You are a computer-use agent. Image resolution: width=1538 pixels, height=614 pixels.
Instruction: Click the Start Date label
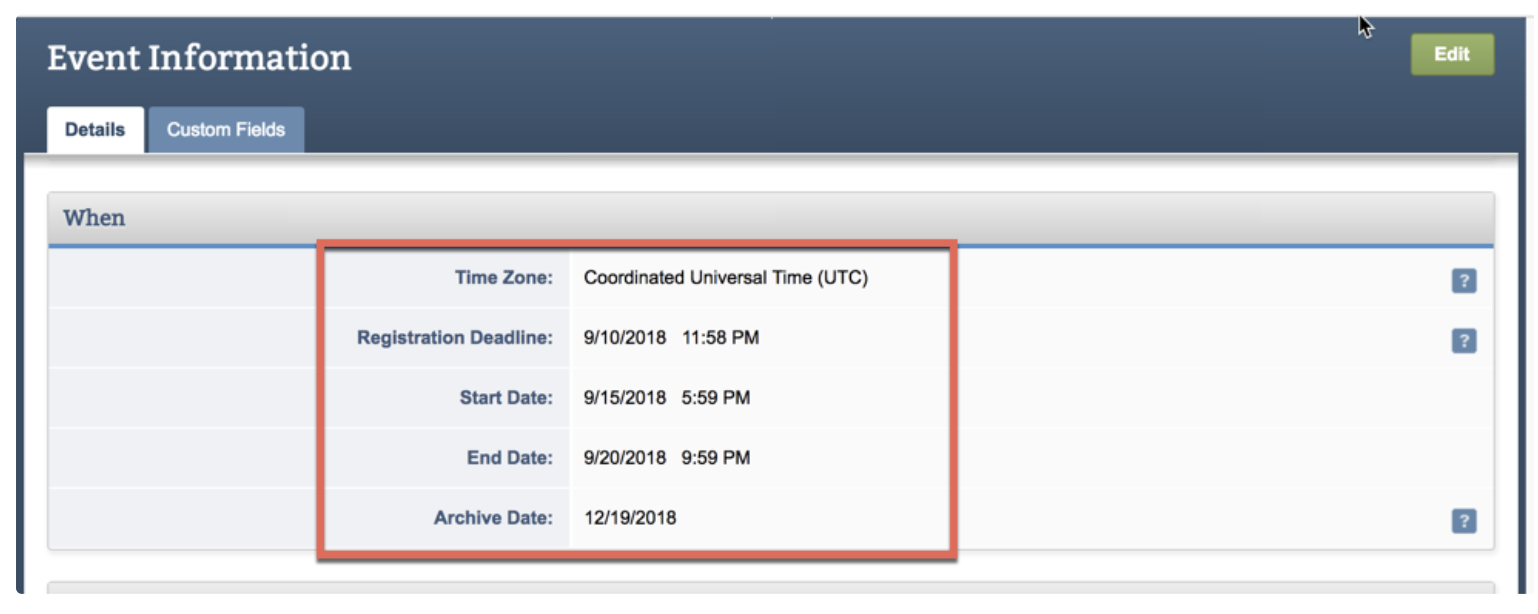point(506,398)
